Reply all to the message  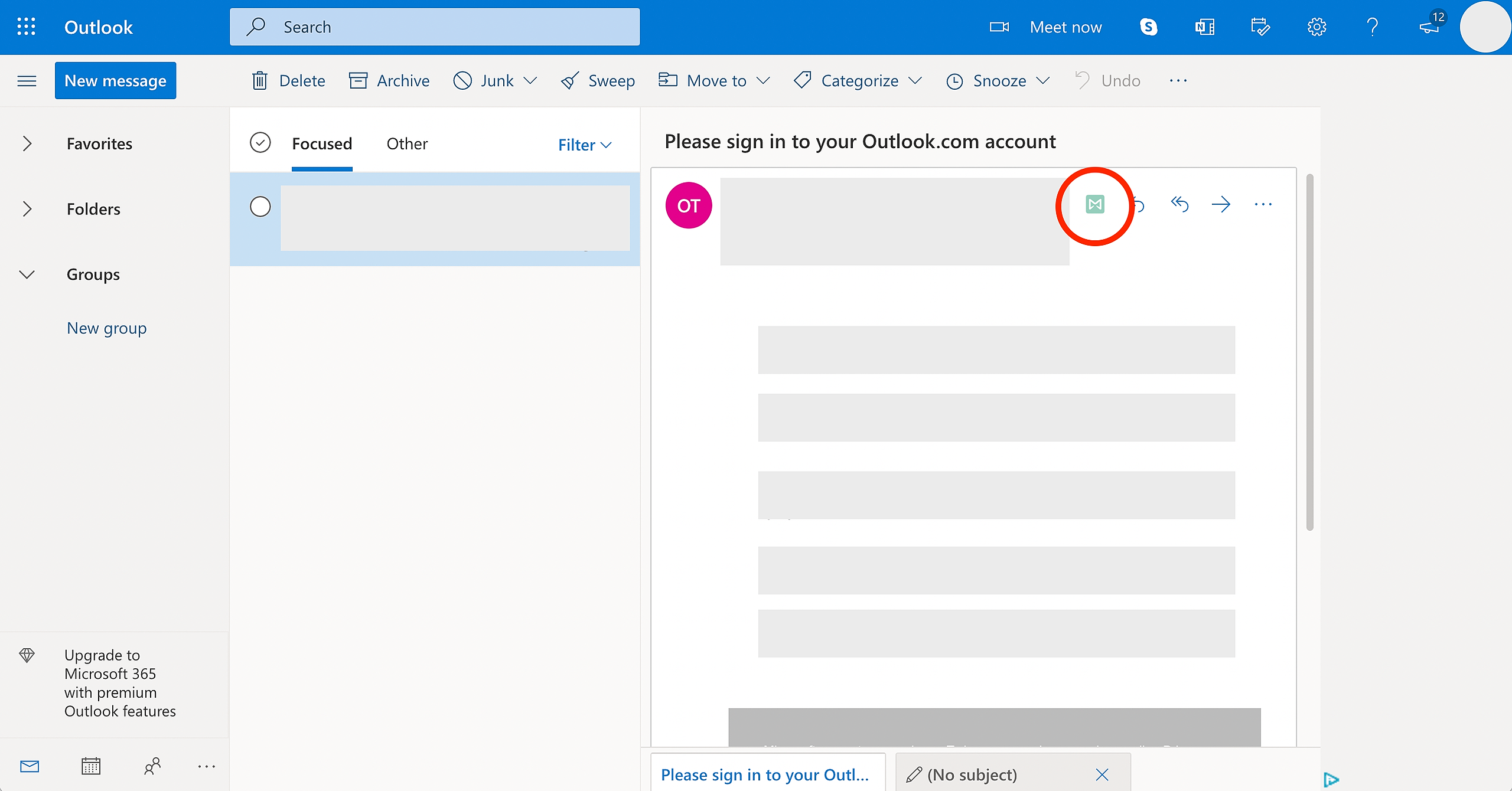point(1179,205)
